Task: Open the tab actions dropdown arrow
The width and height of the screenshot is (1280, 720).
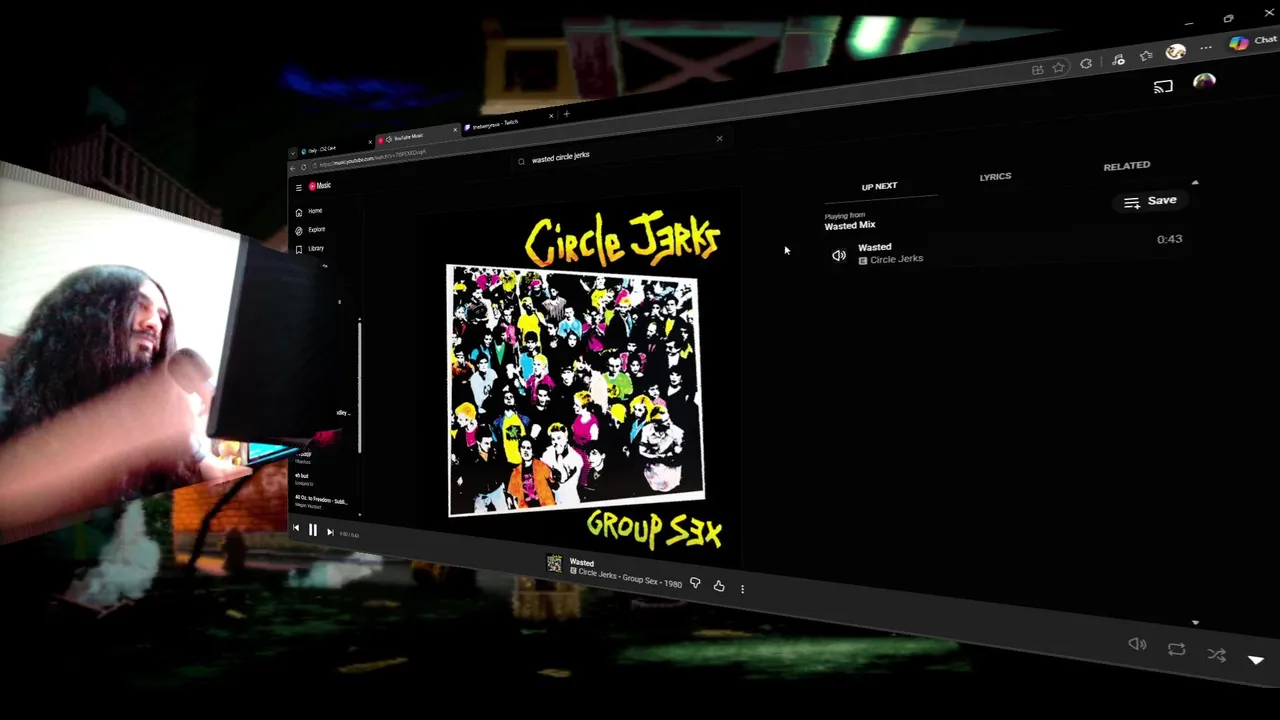Action: [293, 153]
